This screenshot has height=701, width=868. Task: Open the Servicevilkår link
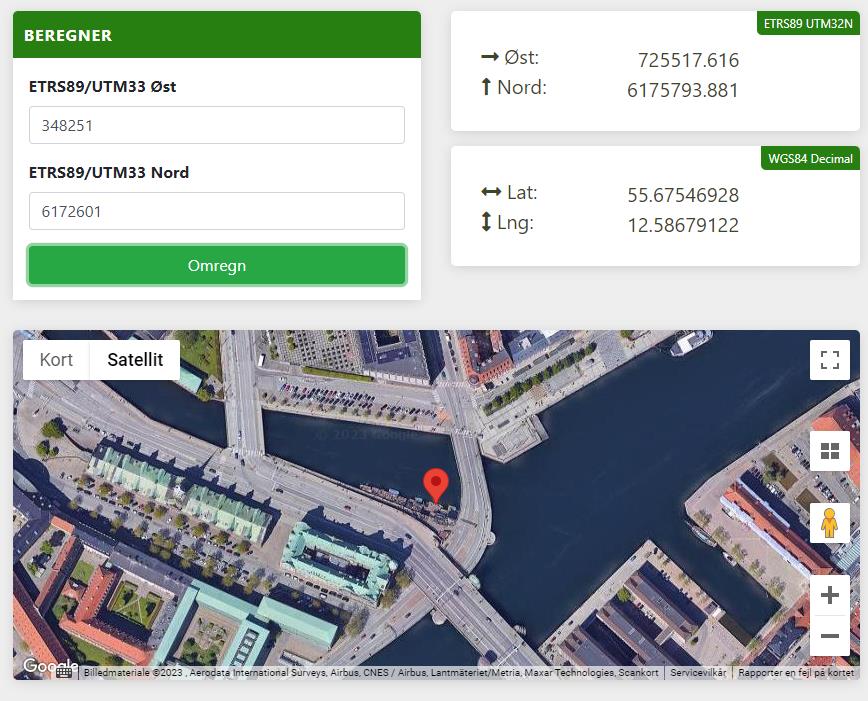point(698,672)
